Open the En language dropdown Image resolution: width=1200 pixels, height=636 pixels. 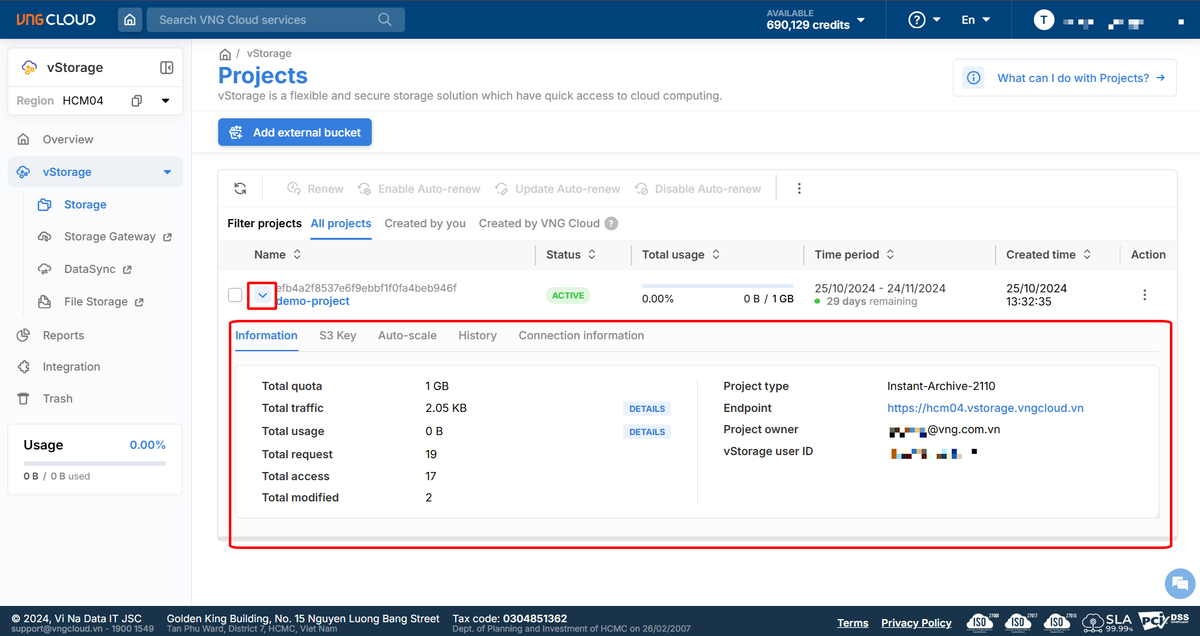[975, 20]
